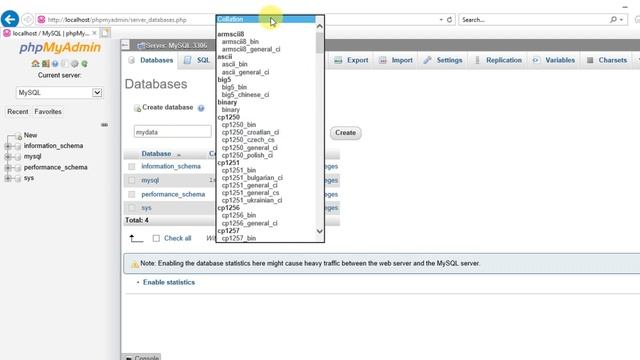Image resolution: width=640 pixels, height=360 pixels.
Task: Open the Export tab
Action: tap(351, 60)
